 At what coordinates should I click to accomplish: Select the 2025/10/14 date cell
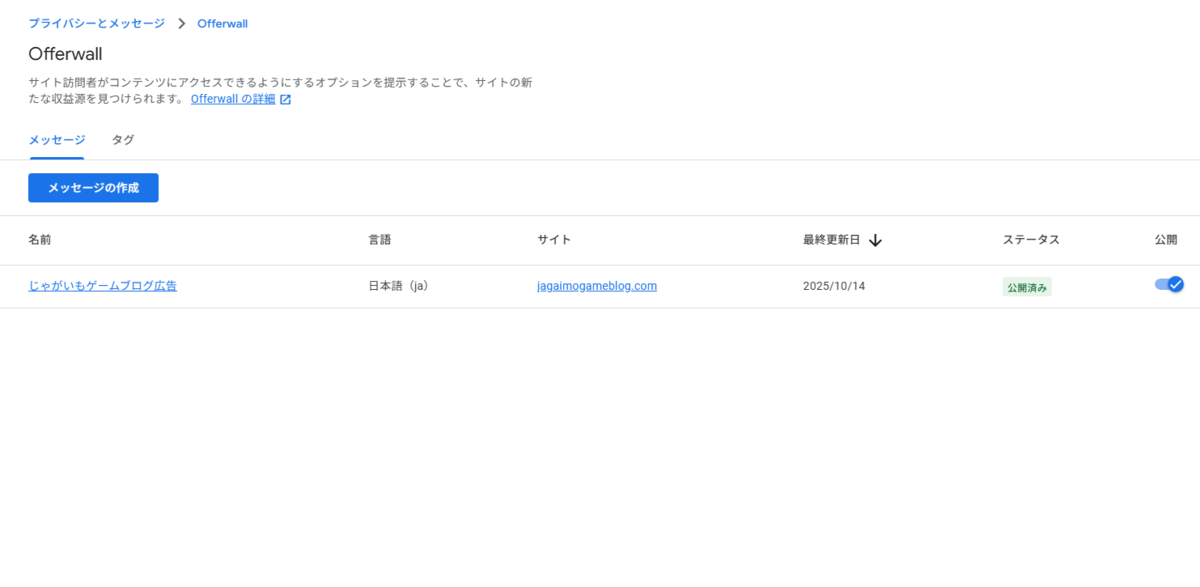834,286
